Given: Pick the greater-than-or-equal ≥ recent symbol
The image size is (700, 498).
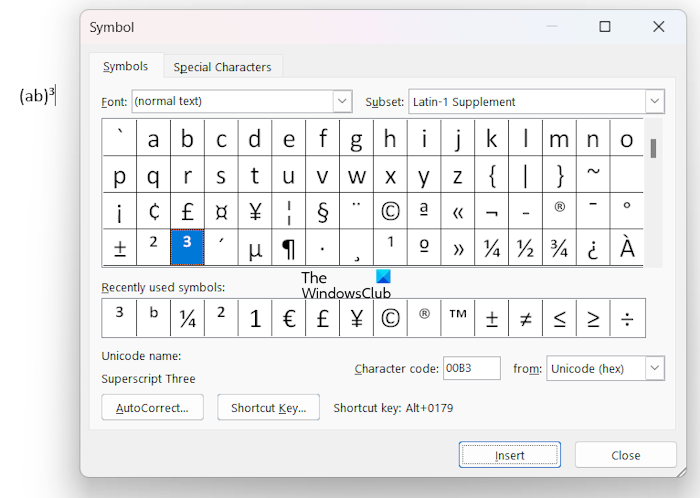Looking at the screenshot, I should click(x=593, y=318).
